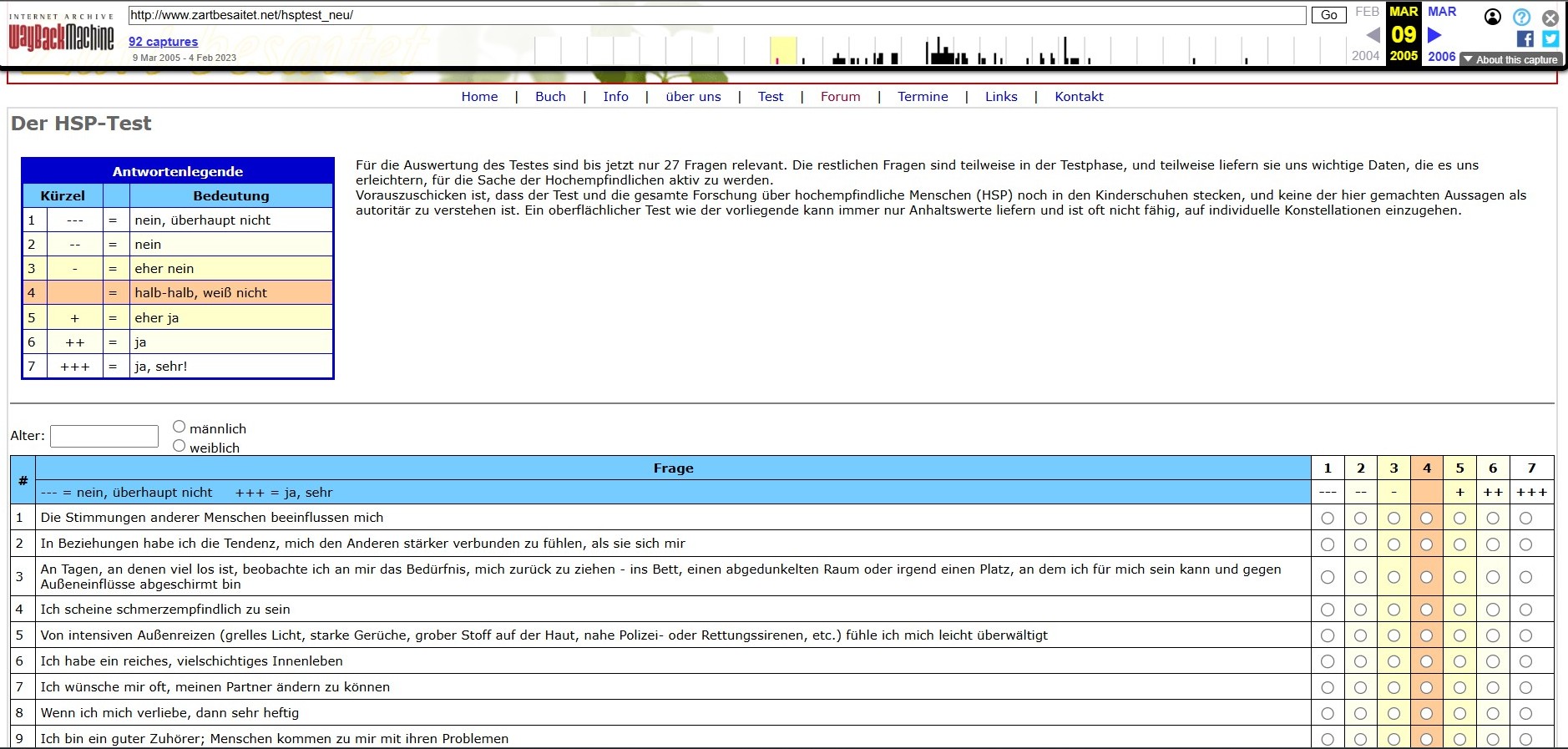Select the männlich radio button
The height and width of the screenshot is (749, 1568).
[x=179, y=427]
